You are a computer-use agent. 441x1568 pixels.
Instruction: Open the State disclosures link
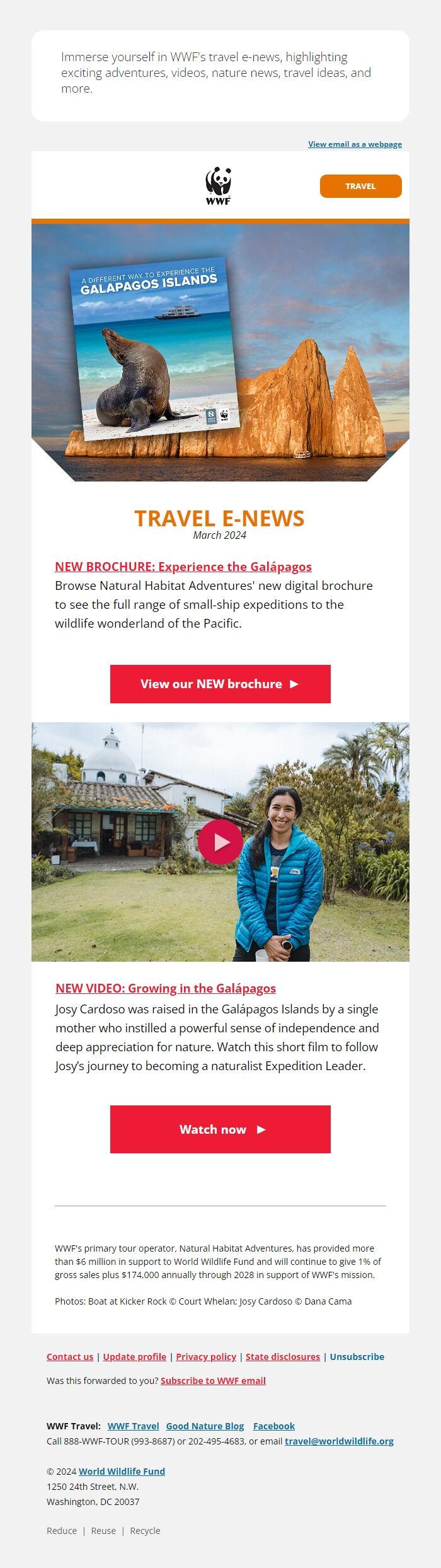pyautogui.click(x=283, y=1357)
